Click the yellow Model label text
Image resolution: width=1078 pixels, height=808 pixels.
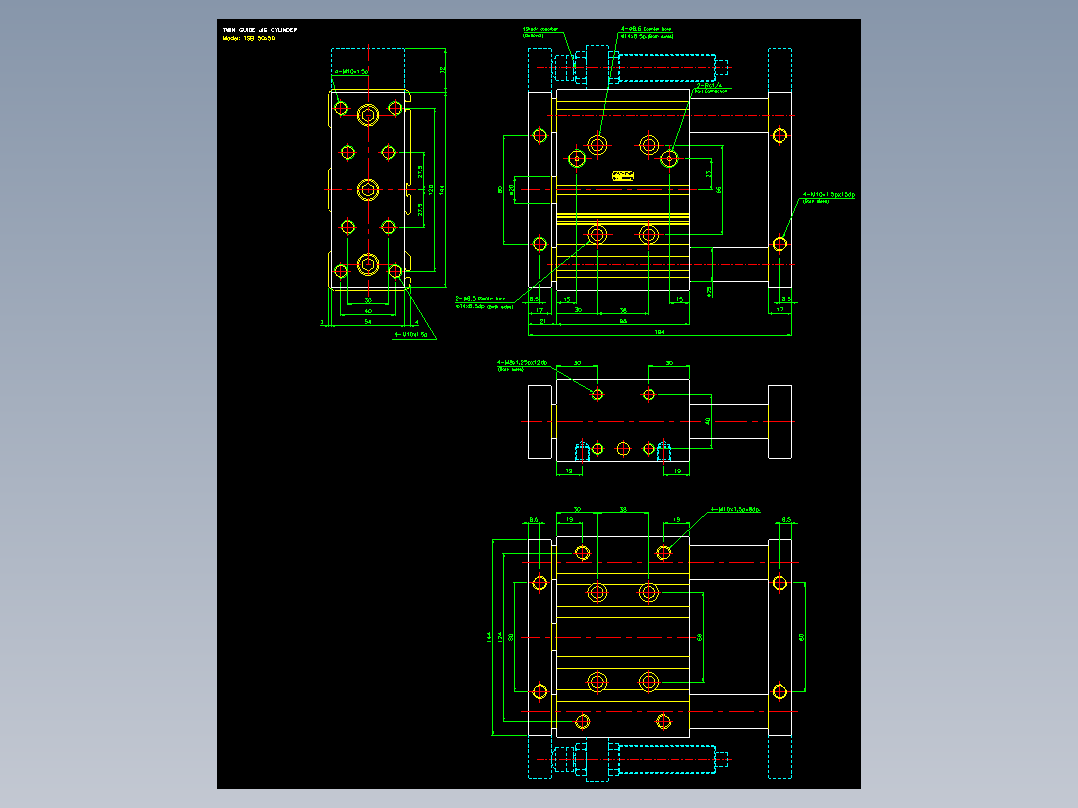pyautogui.click(x=249, y=39)
